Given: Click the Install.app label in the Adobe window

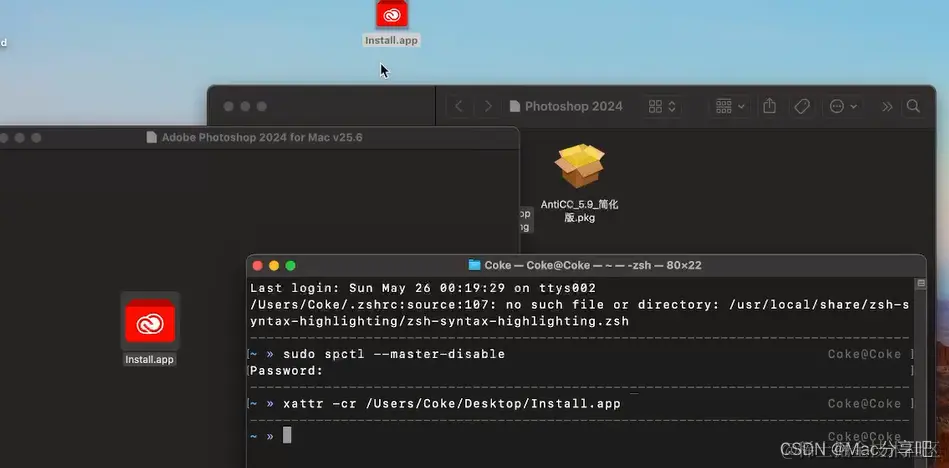Looking at the screenshot, I should point(149,360).
